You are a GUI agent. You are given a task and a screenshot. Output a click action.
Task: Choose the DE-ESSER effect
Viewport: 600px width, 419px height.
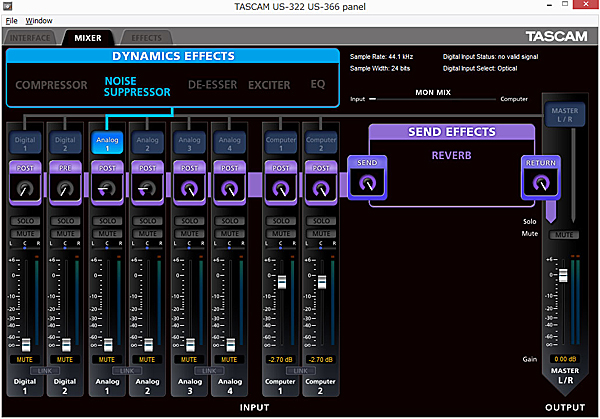tap(213, 85)
